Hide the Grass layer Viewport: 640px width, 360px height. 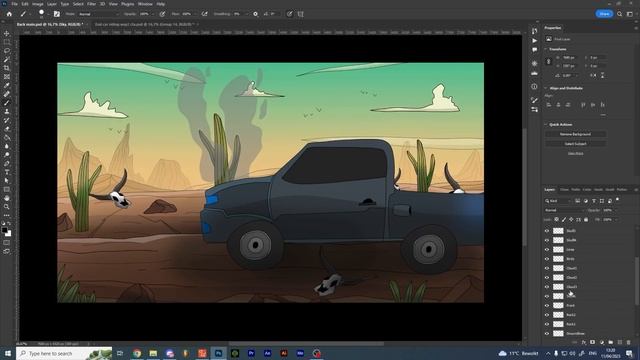tap(547, 249)
